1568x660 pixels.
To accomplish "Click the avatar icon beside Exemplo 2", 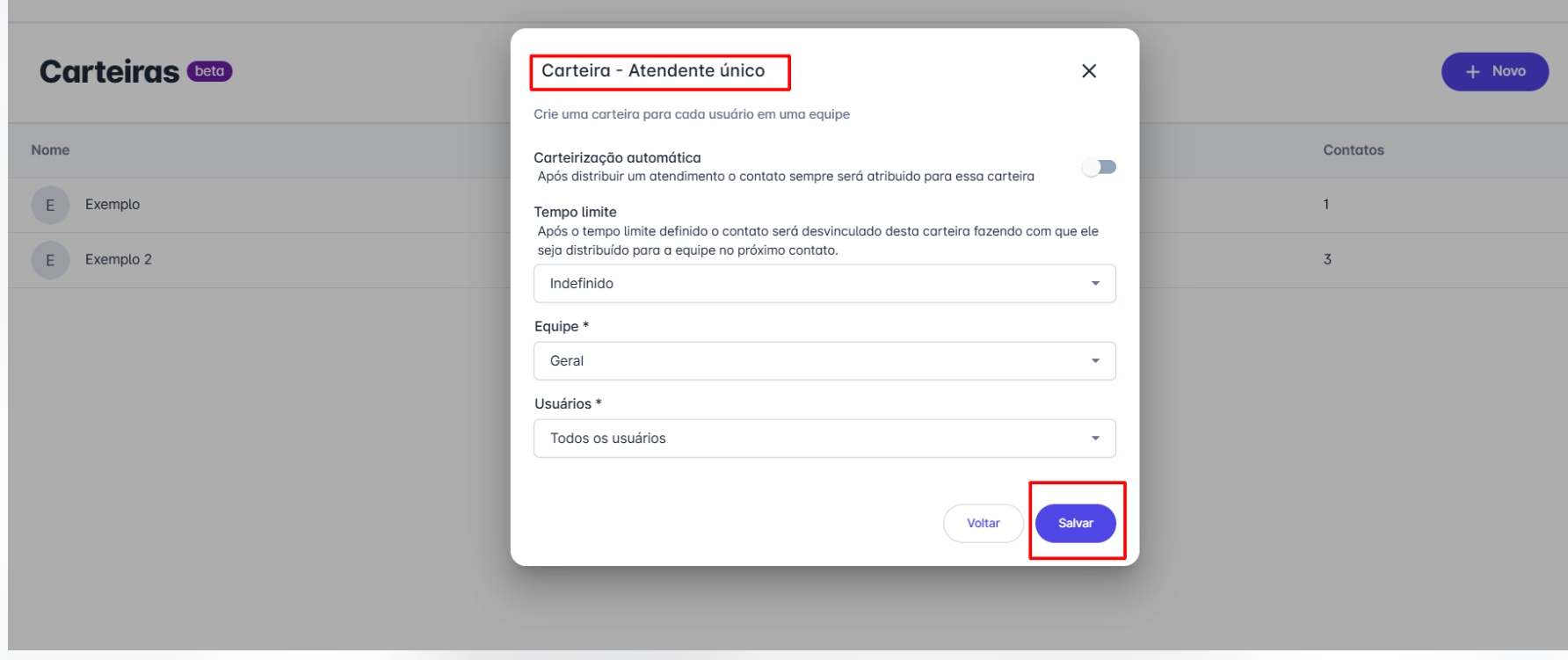I will (x=50, y=260).
